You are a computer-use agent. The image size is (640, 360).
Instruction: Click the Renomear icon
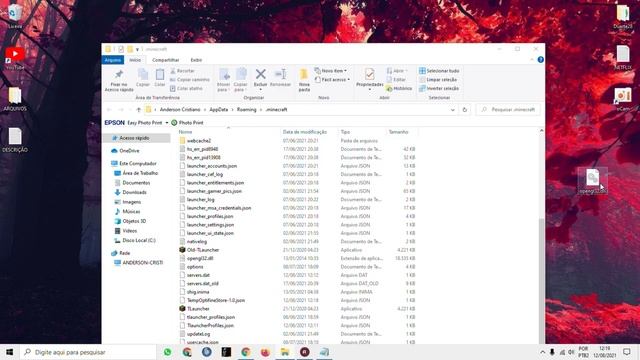tap(280, 74)
